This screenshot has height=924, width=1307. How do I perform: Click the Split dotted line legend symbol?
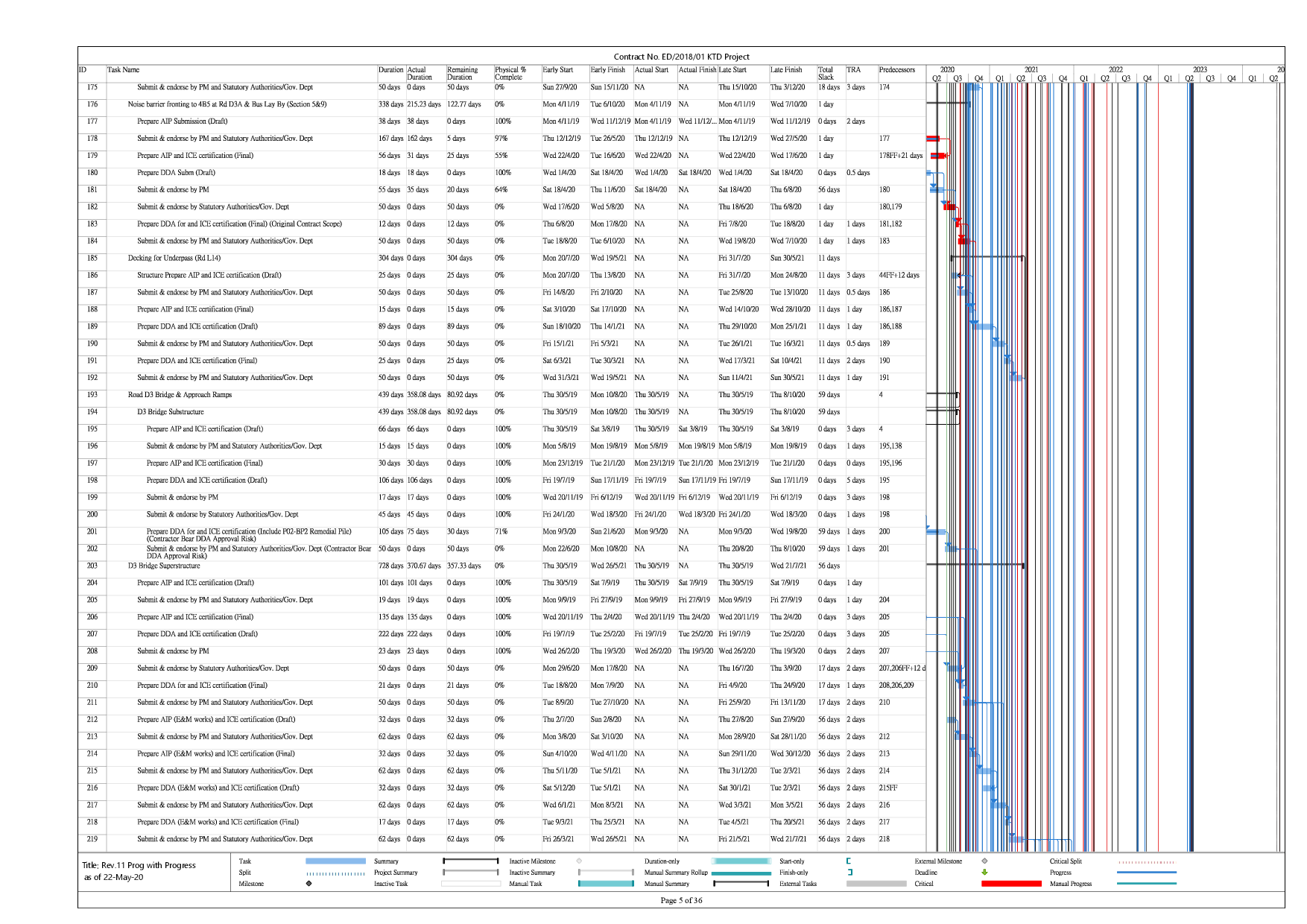coord(335,873)
